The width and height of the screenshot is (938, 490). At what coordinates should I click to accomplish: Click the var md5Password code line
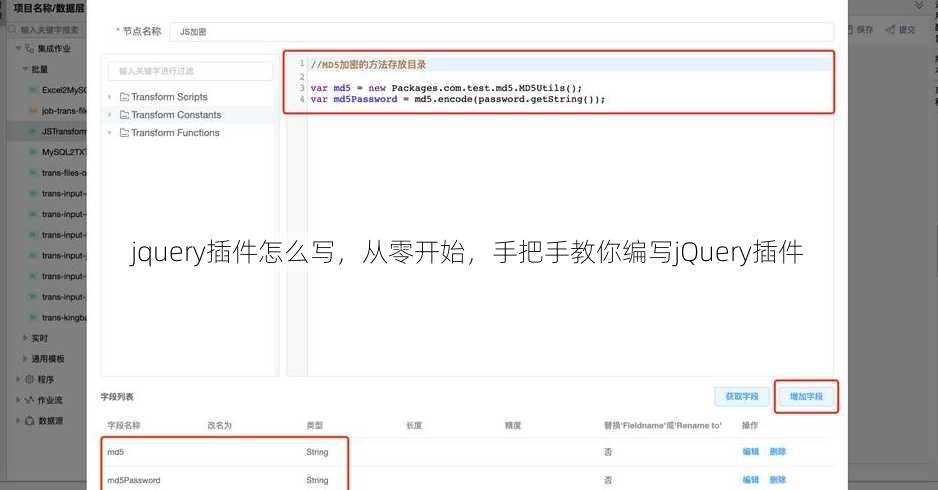pyautogui.click(x=458, y=99)
